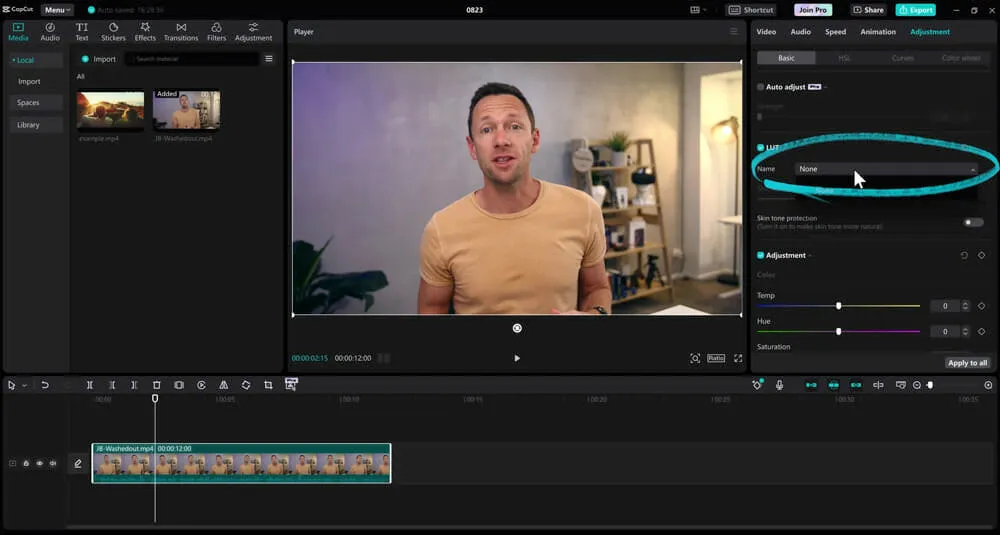Uncheck the Adjustment checkbox

point(761,255)
